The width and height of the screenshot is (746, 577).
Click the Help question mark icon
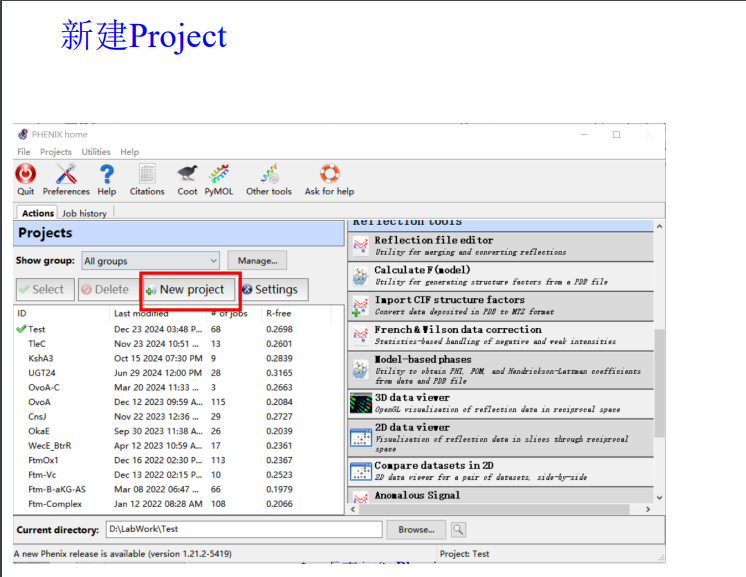[107, 174]
